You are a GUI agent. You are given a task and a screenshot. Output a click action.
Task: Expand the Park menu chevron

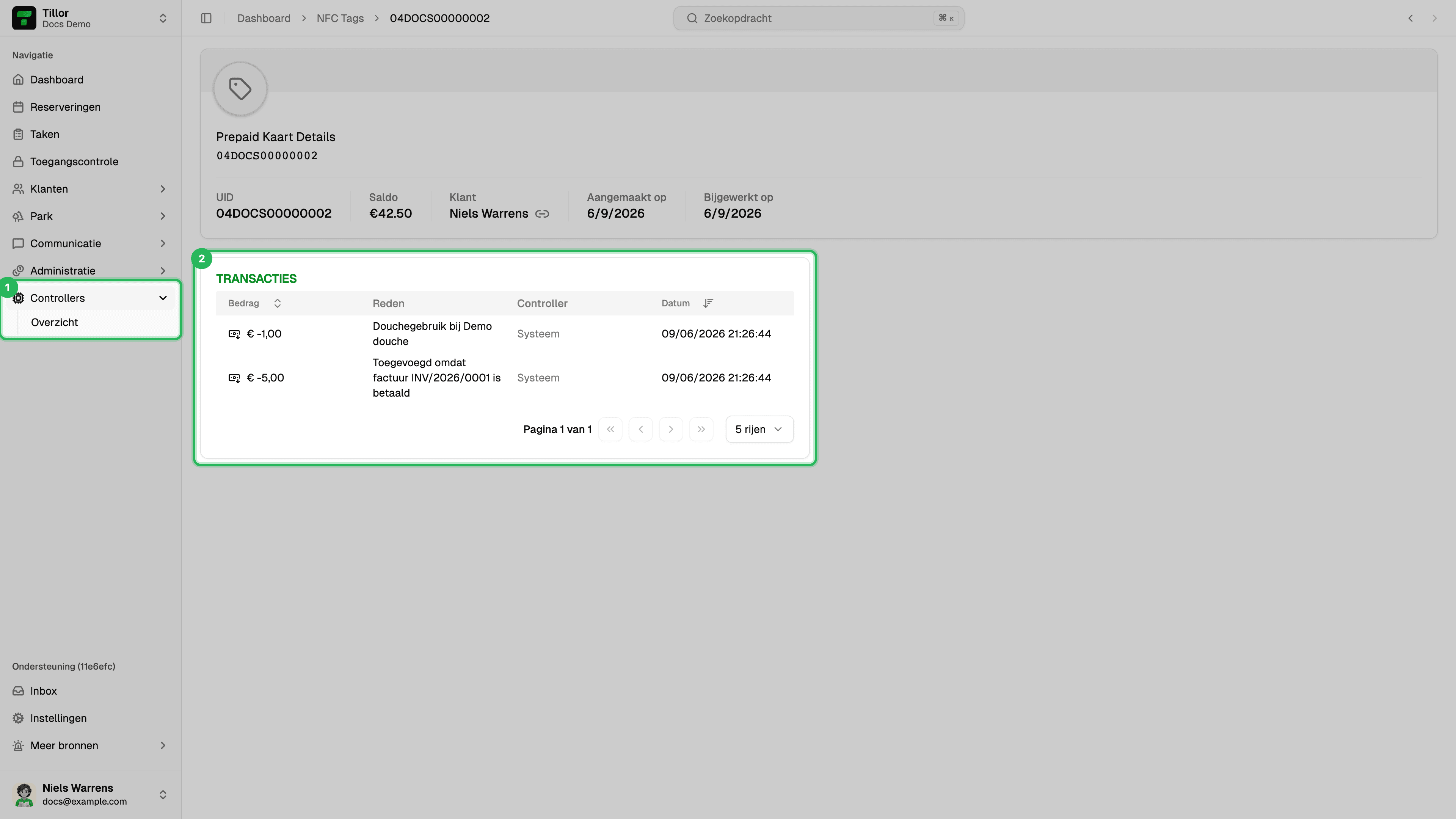(163, 216)
